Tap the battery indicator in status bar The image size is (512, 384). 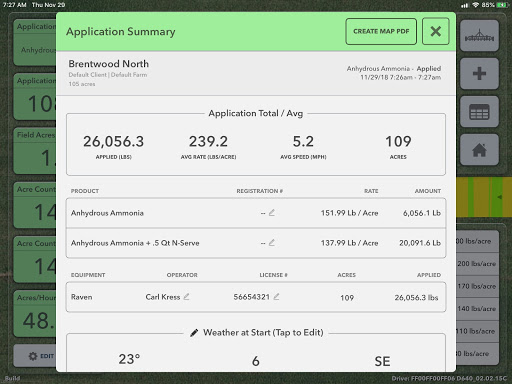tap(502, 5)
